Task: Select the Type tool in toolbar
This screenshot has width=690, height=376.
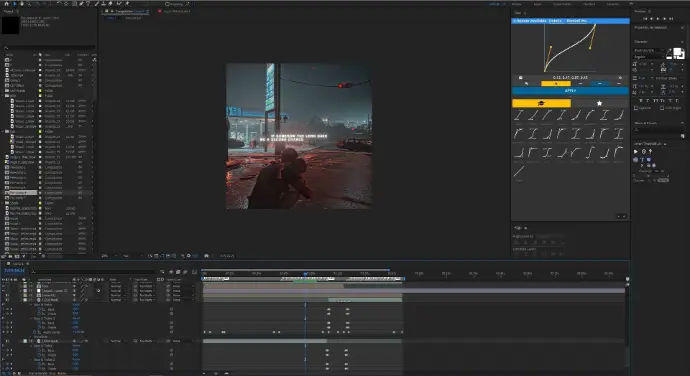Action: (x=88, y=4)
